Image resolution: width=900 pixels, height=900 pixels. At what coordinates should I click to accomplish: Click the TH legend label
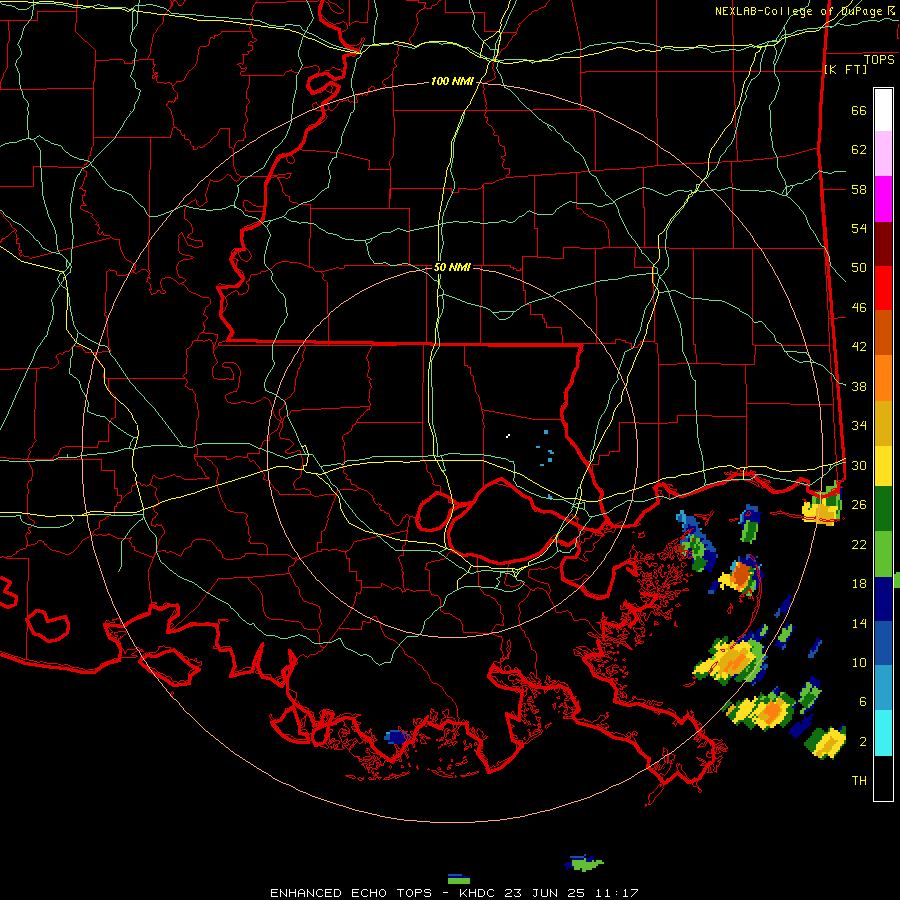[859, 781]
